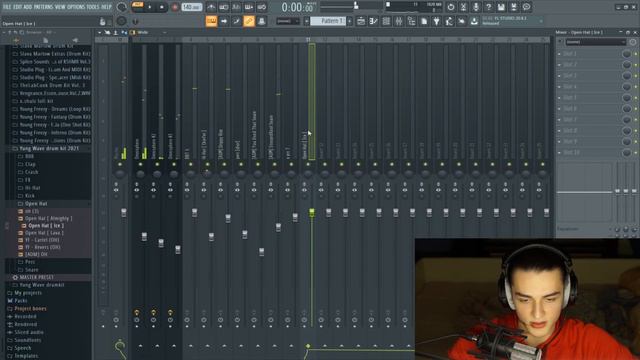The width and height of the screenshot is (640, 360).
Task: Toggle loop recording icon
Action: click(x=262, y=7)
